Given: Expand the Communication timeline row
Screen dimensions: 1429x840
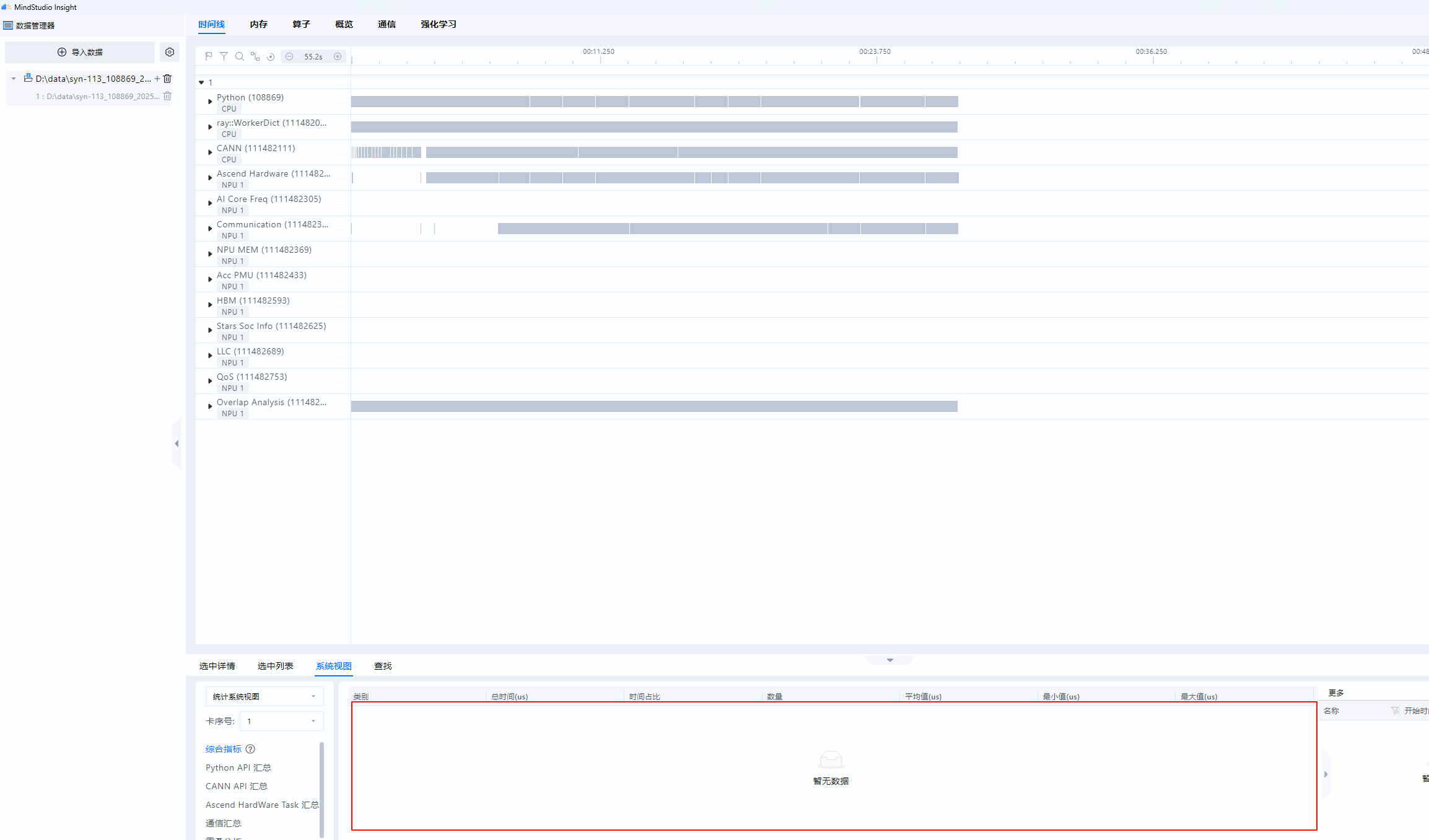Looking at the screenshot, I should click(x=210, y=229).
